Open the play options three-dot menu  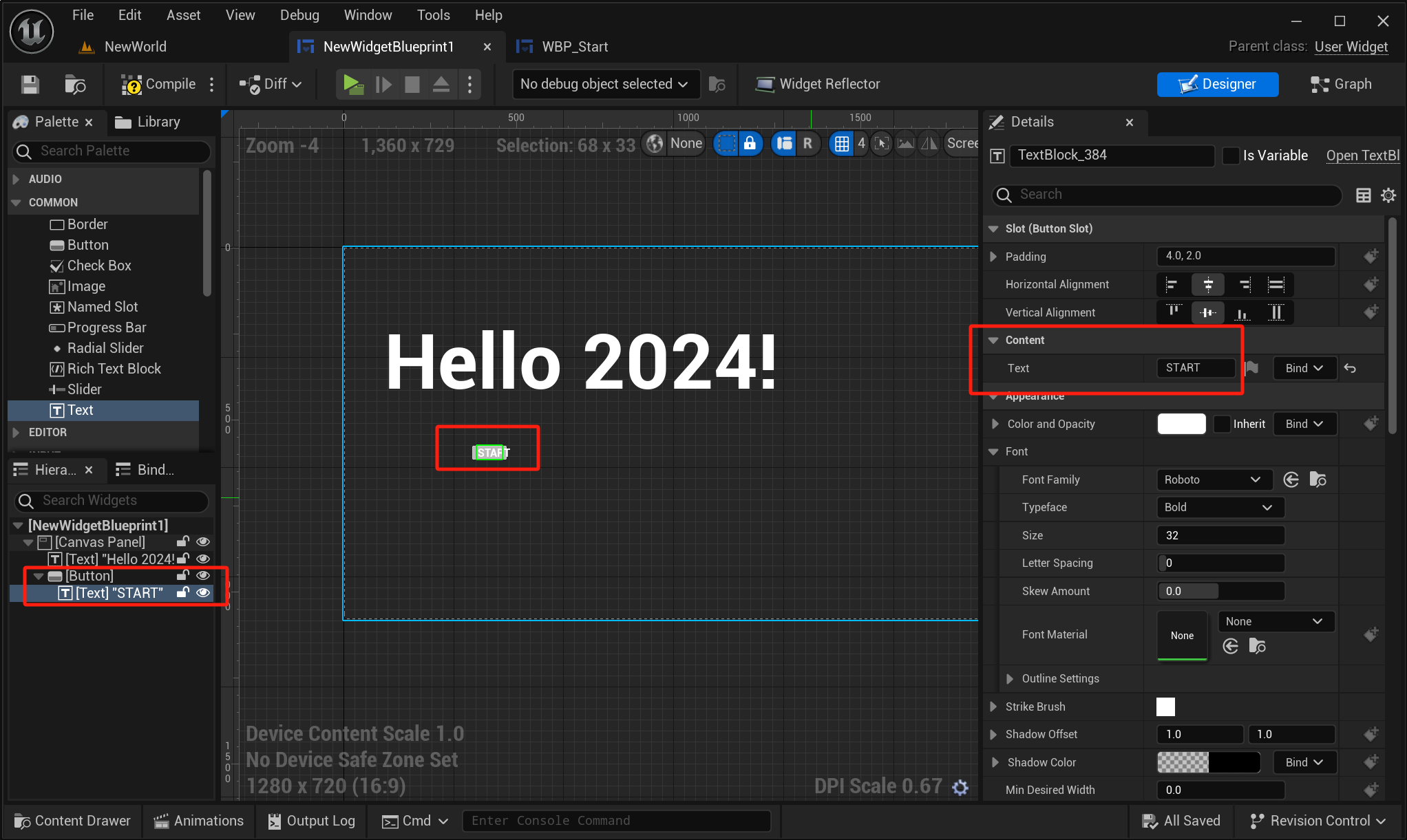(x=470, y=84)
